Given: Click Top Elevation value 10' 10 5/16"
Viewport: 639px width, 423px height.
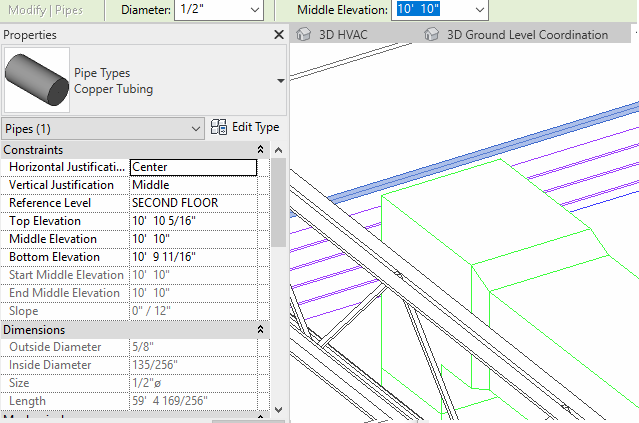Looking at the screenshot, I should pyautogui.click(x=193, y=221).
